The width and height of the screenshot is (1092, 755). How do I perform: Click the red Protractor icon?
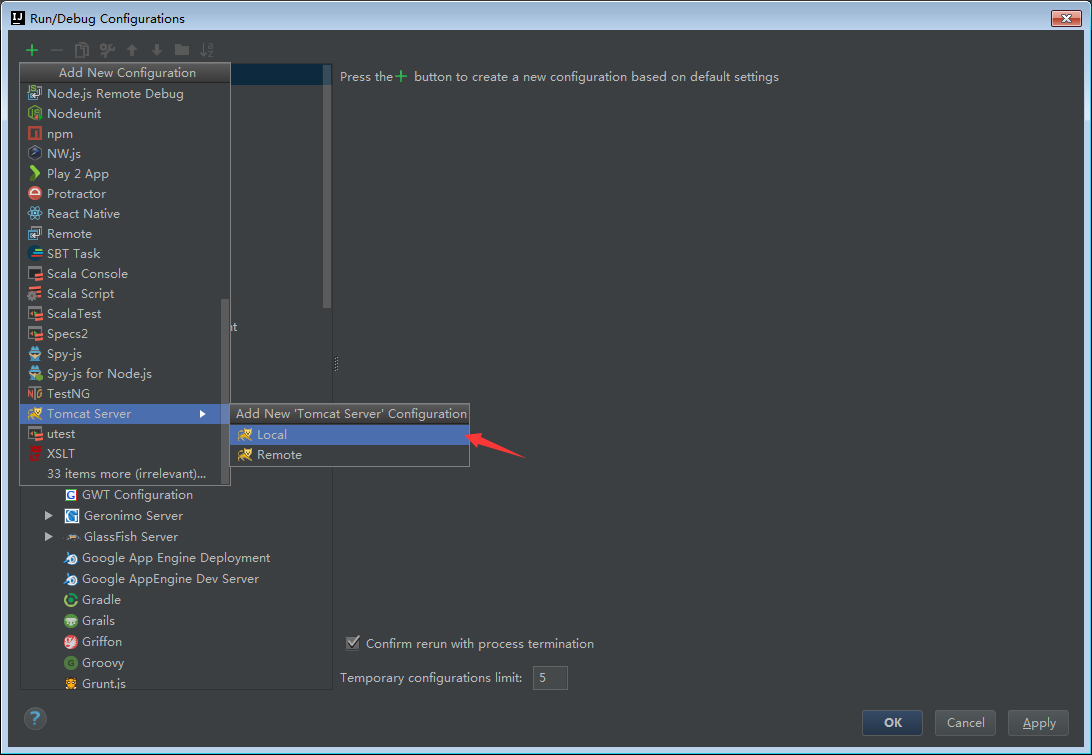[x=35, y=194]
